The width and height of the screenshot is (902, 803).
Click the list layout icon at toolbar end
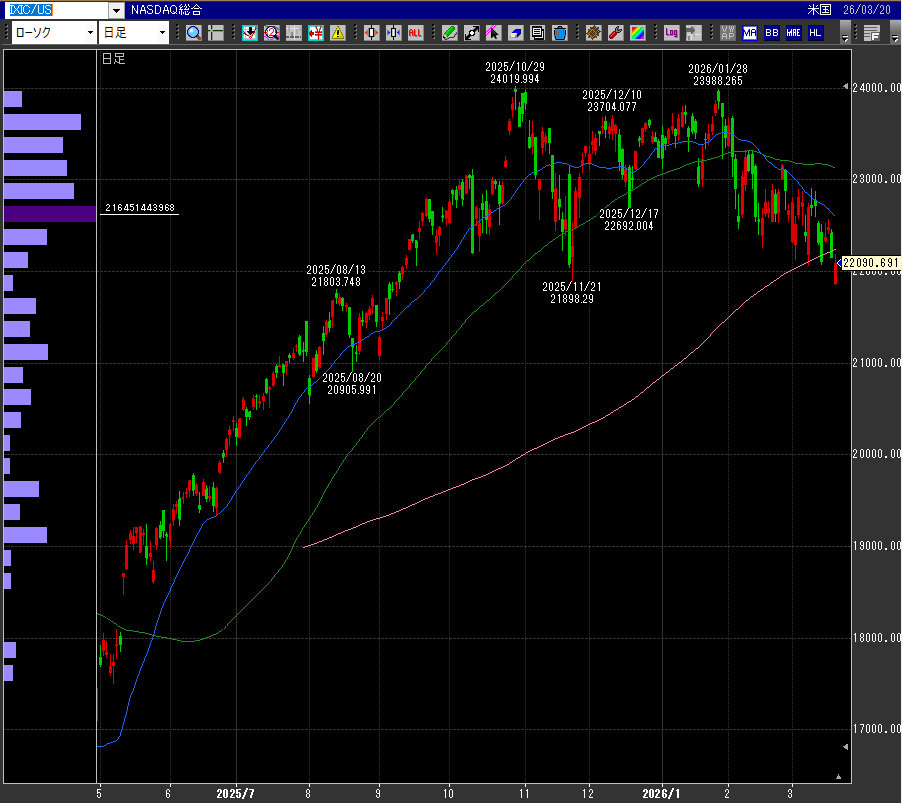[872, 33]
